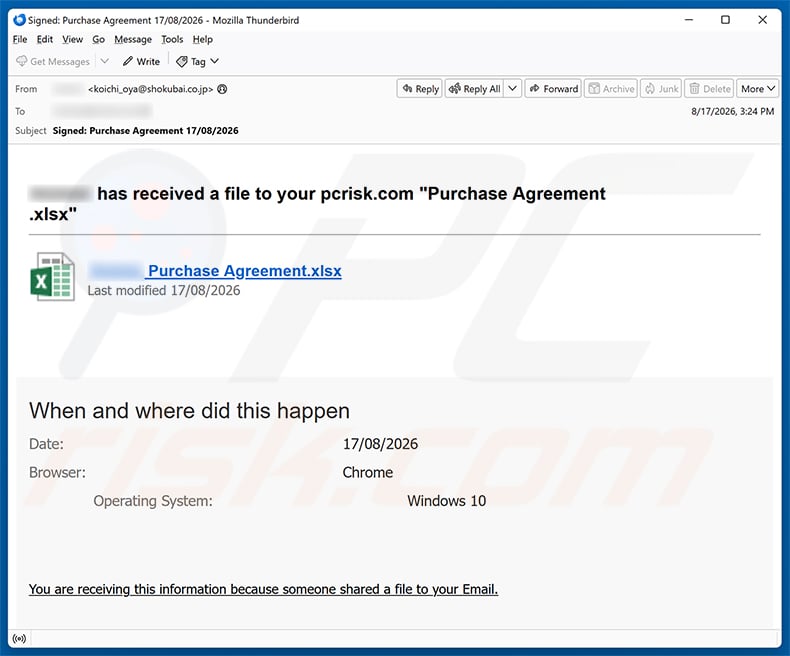Open the Edit menu
Image resolution: width=790 pixels, height=656 pixels.
pyautogui.click(x=45, y=39)
